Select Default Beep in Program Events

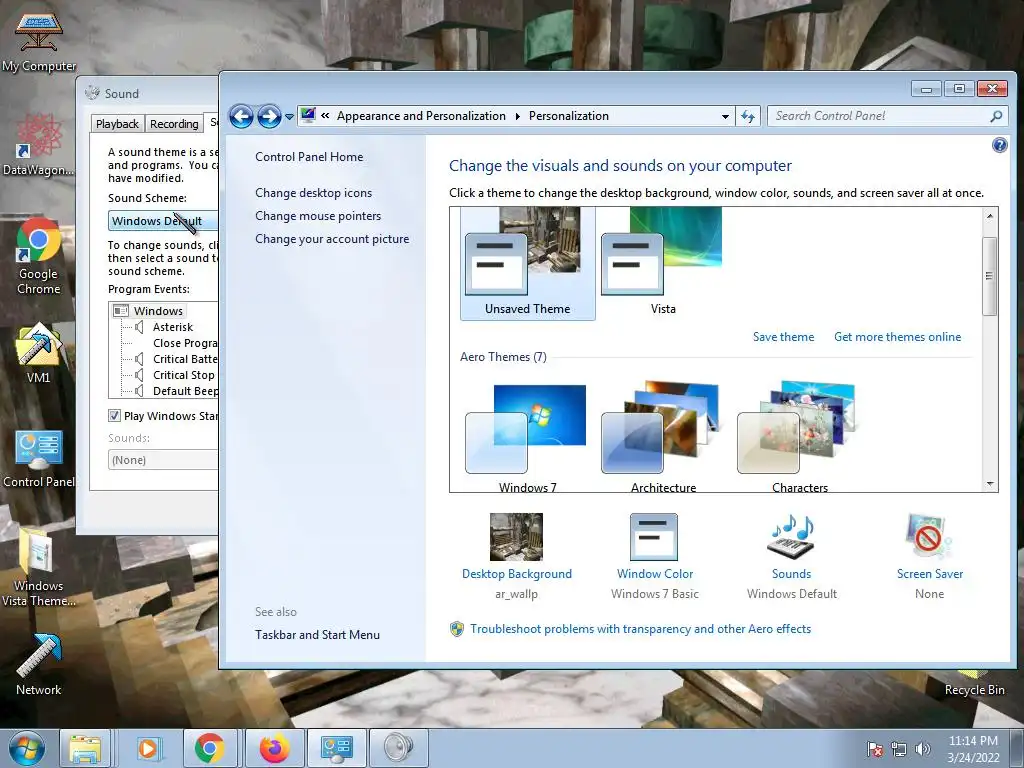pyautogui.click(x=185, y=391)
